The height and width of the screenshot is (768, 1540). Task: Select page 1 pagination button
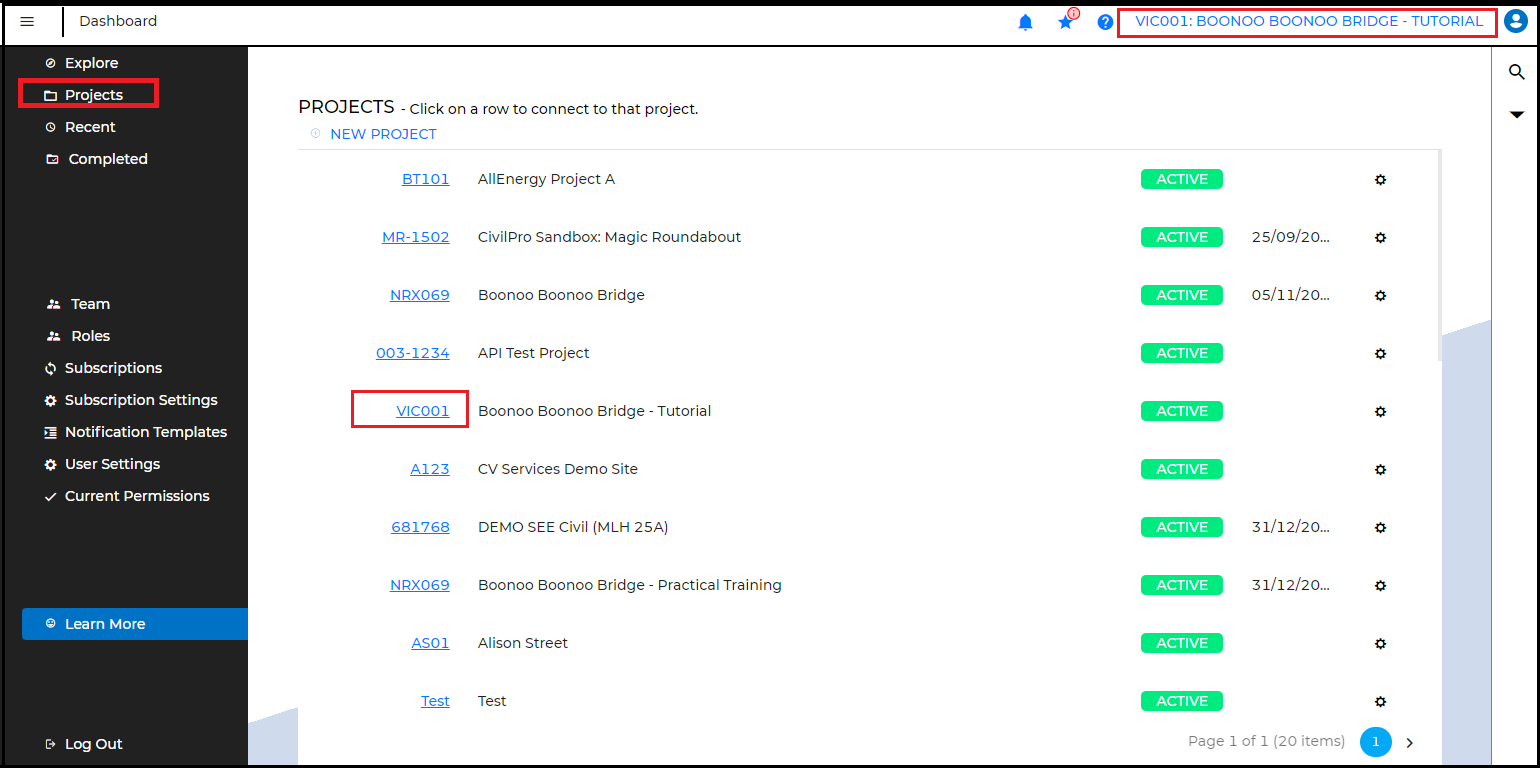(x=1375, y=742)
